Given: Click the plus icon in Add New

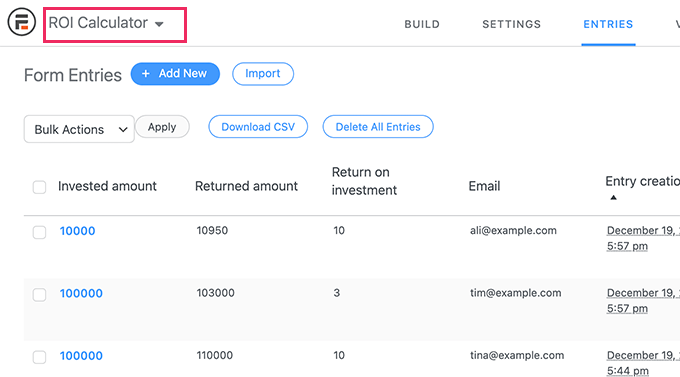Looking at the screenshot, I should pos(146,74).
